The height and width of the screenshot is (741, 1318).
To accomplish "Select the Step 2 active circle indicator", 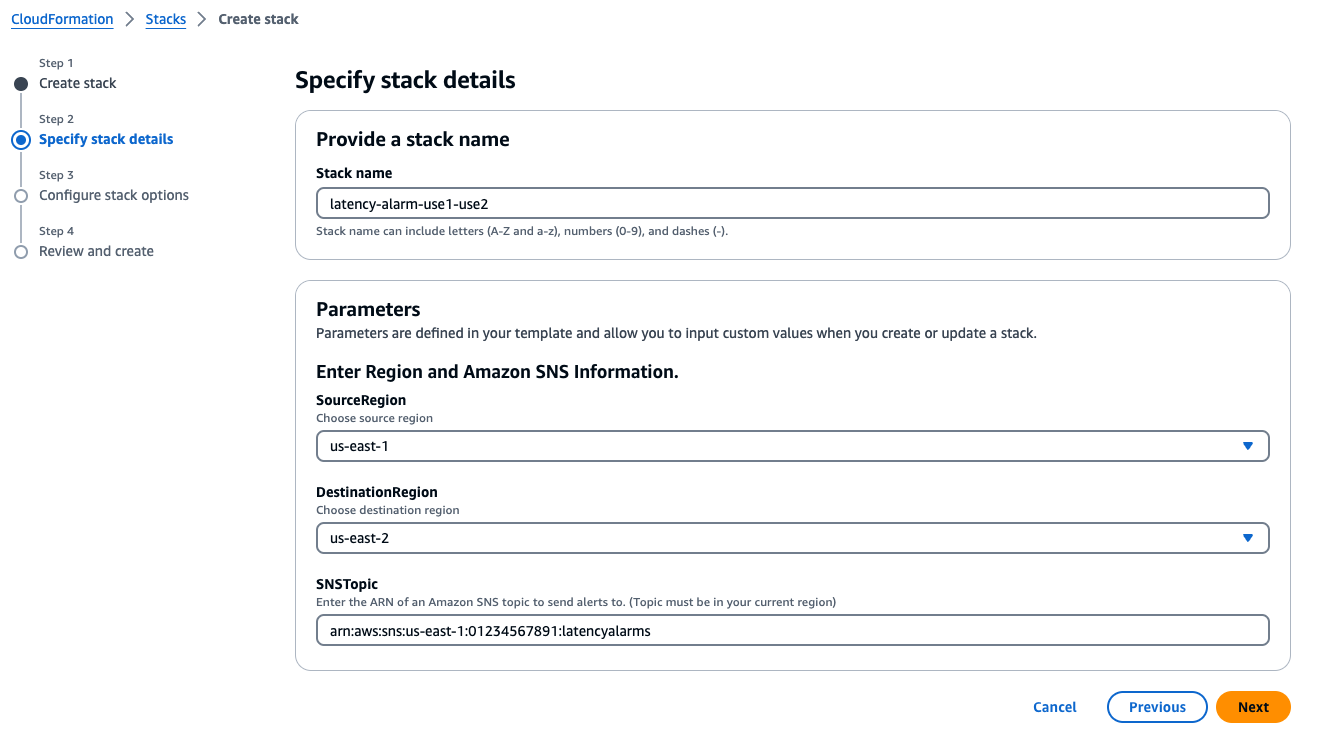I will click(21, 140).
